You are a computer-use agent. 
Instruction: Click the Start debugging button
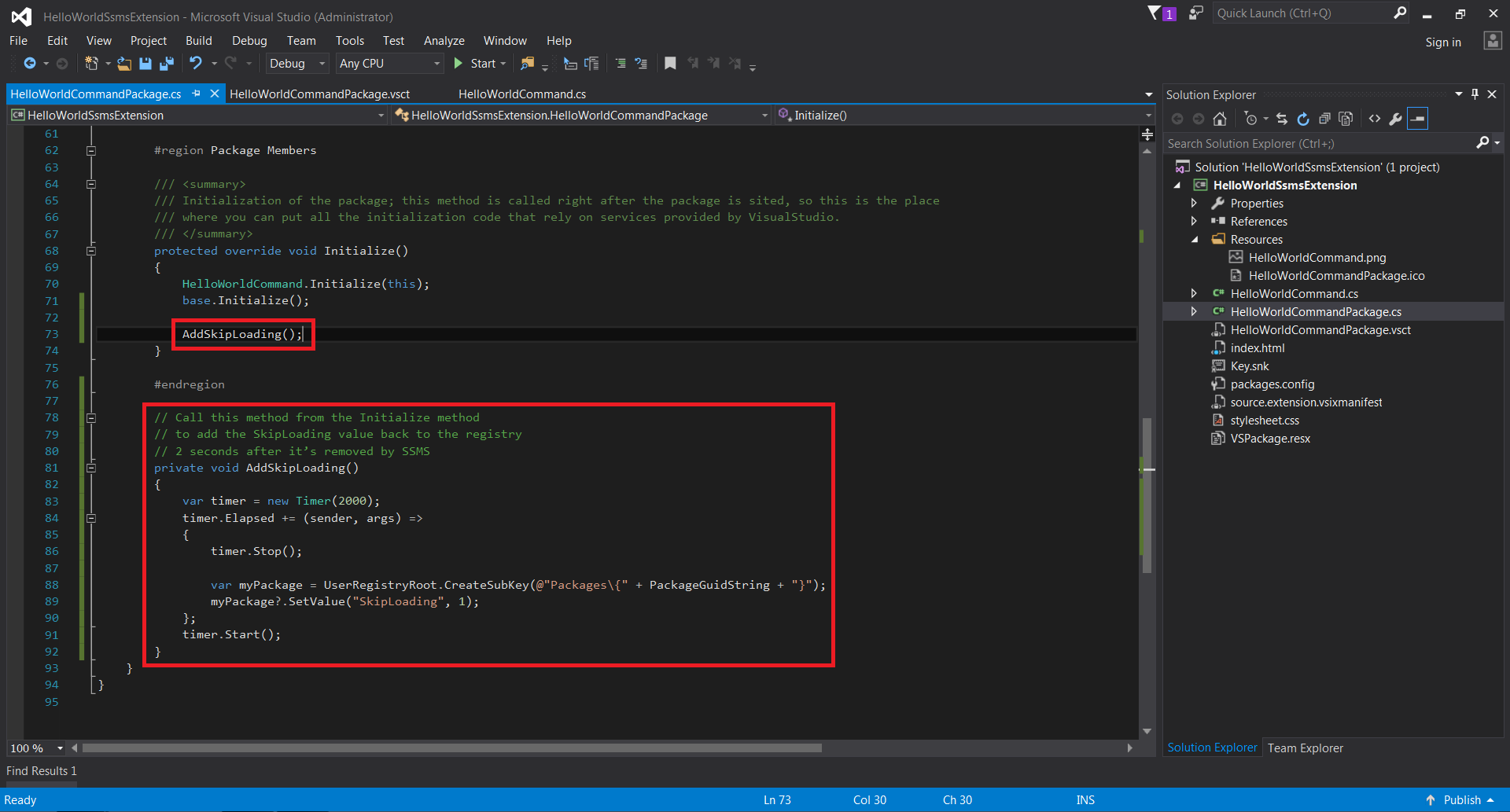click(x=475, y=64)
